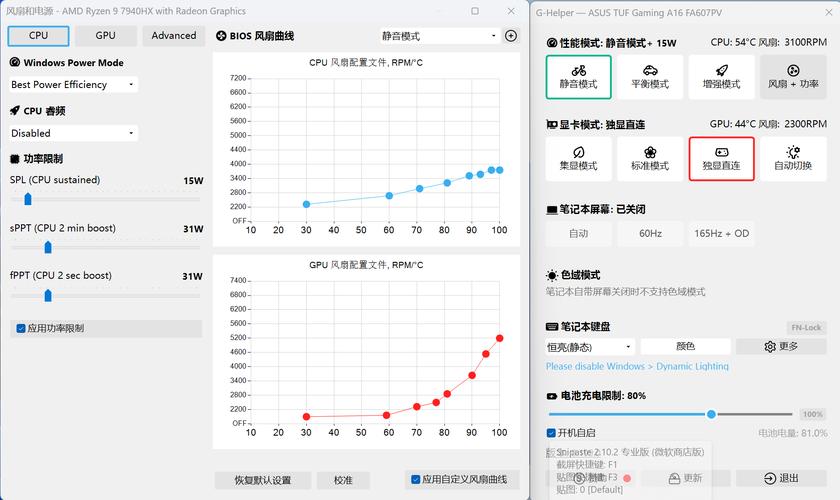The image size is (840, 500).
Task: Switch to the GPU tab
Action: pos(106,36)
